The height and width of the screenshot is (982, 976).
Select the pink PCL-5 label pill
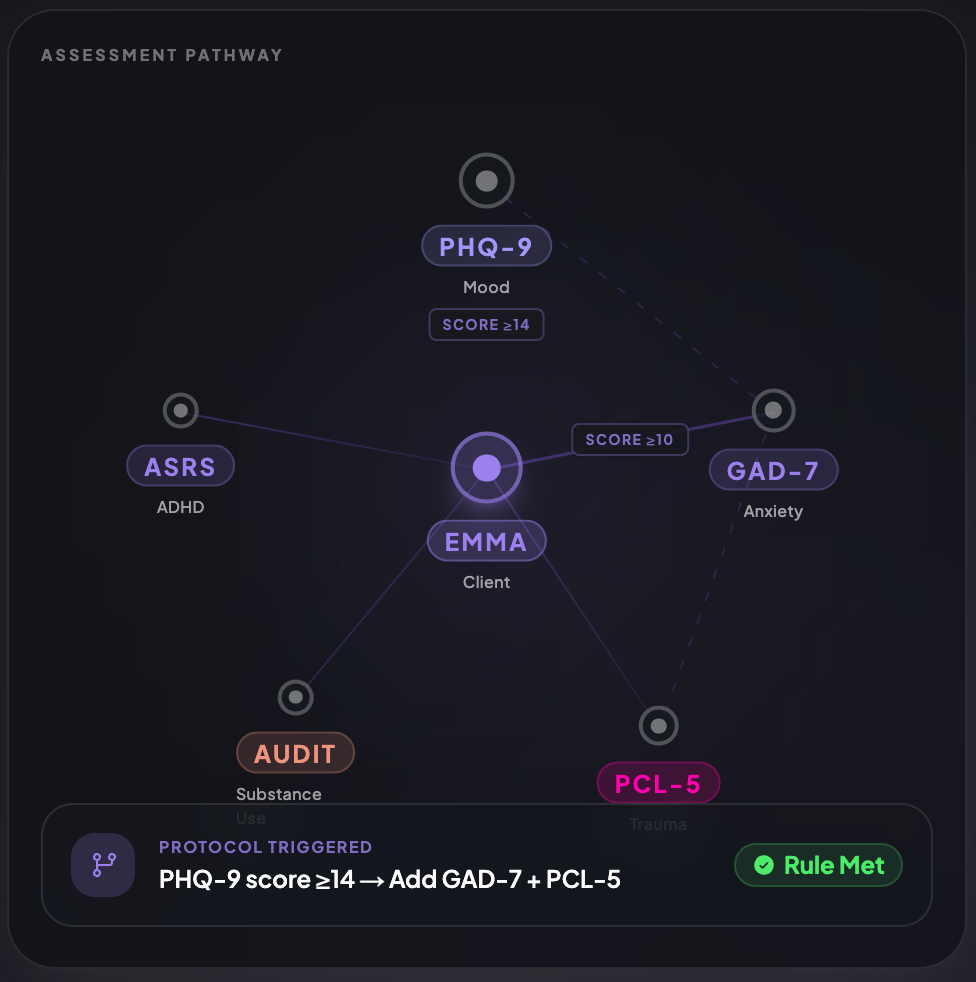[x=658, y=783]
